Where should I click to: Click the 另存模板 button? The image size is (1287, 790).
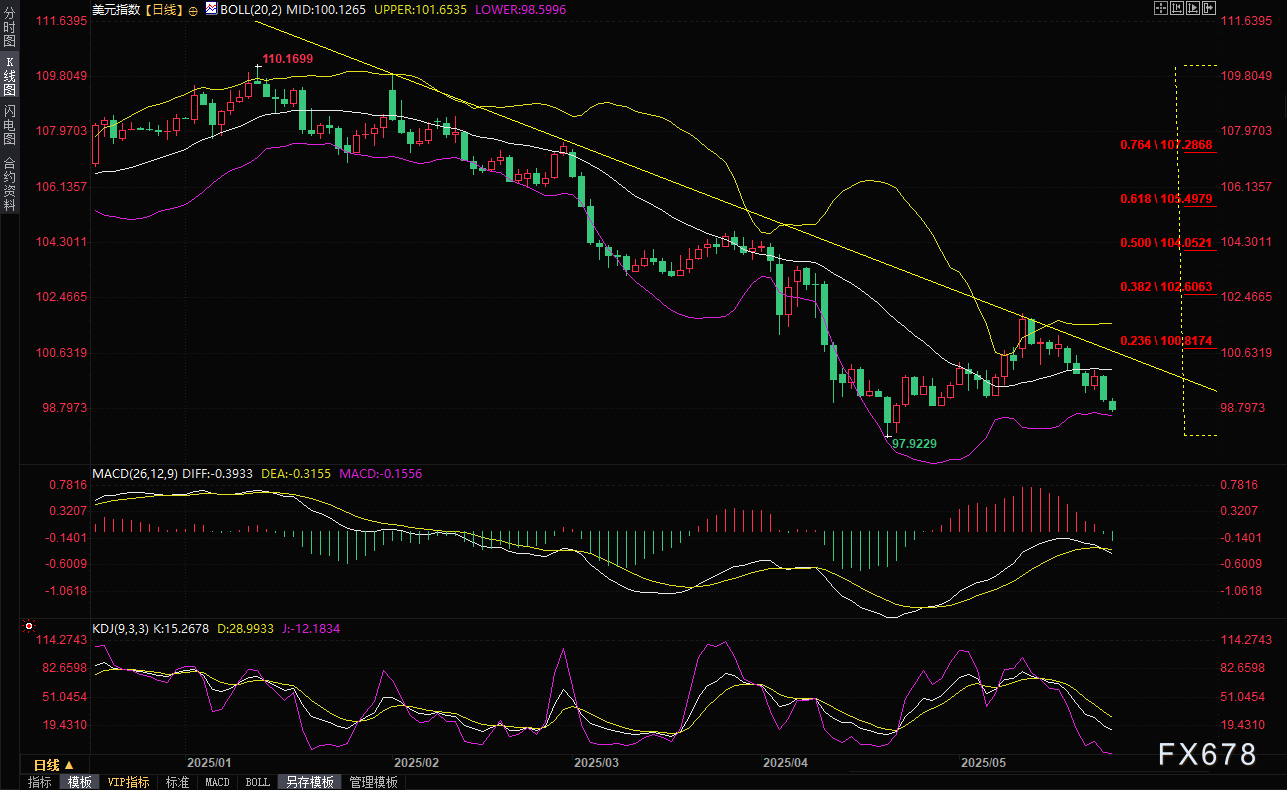tap(309, 782)
